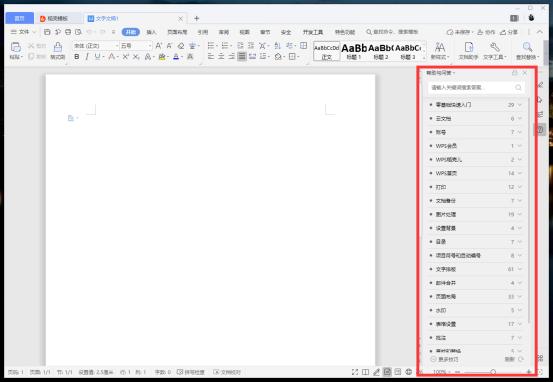Increase font size with A+ icon
Image resolution: width=553 pixels, height=382 pixels.
(159, 46)
